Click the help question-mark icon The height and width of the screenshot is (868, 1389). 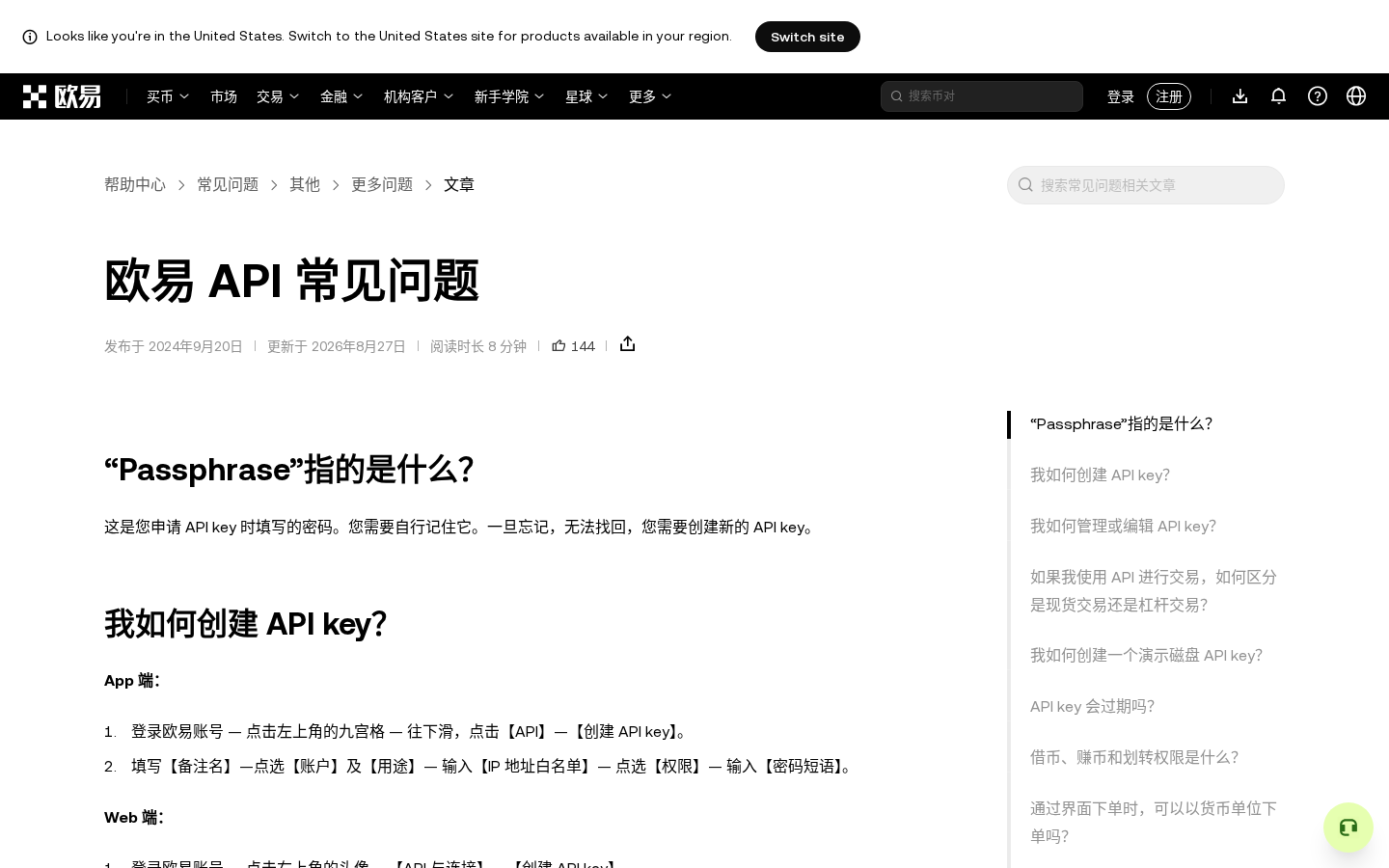tap(1318, 96)
